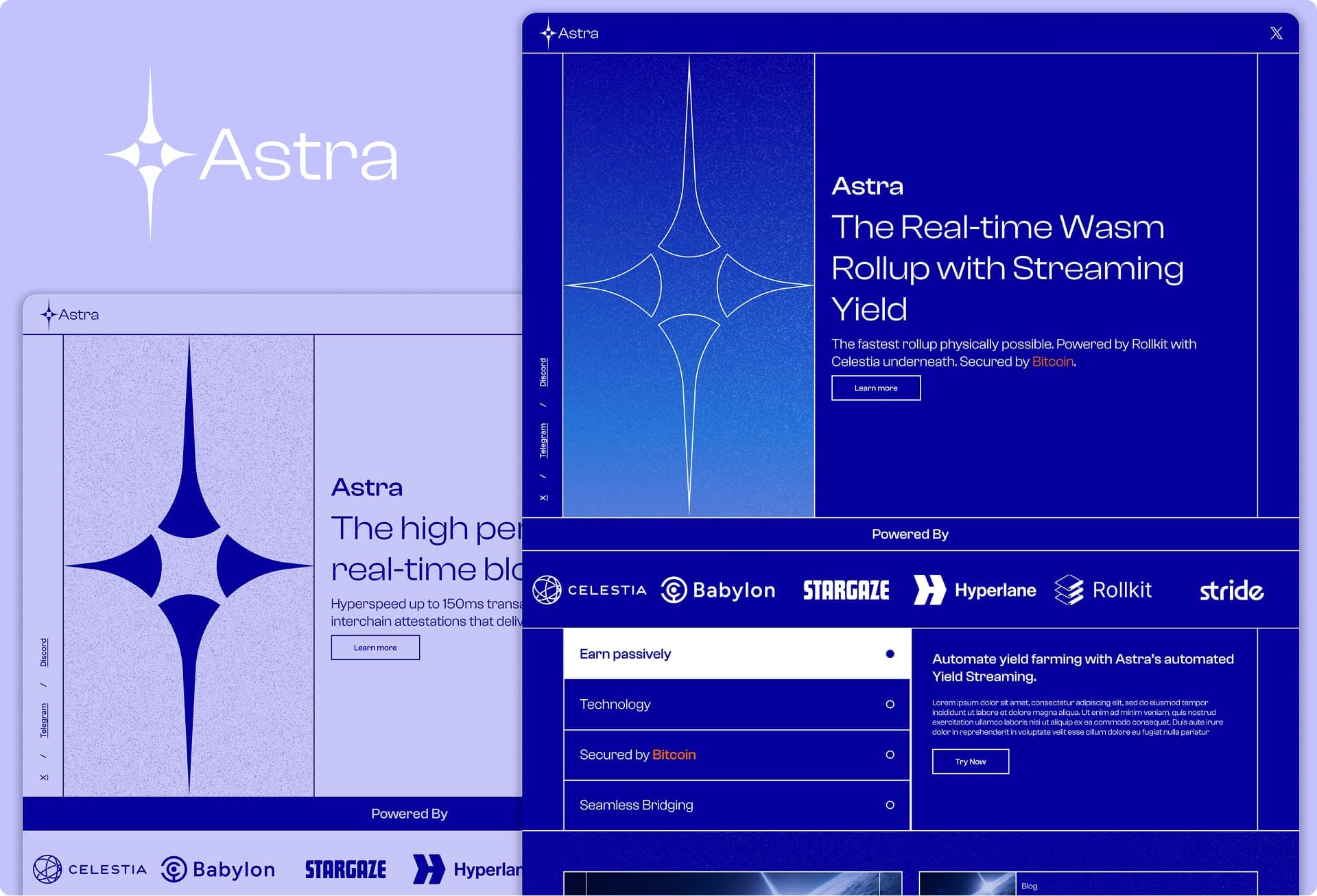Image resolution: width=1317 pixels, height=896 pixels.
Task: Click Stargaze logo in light window
Action: pos(346,869)
